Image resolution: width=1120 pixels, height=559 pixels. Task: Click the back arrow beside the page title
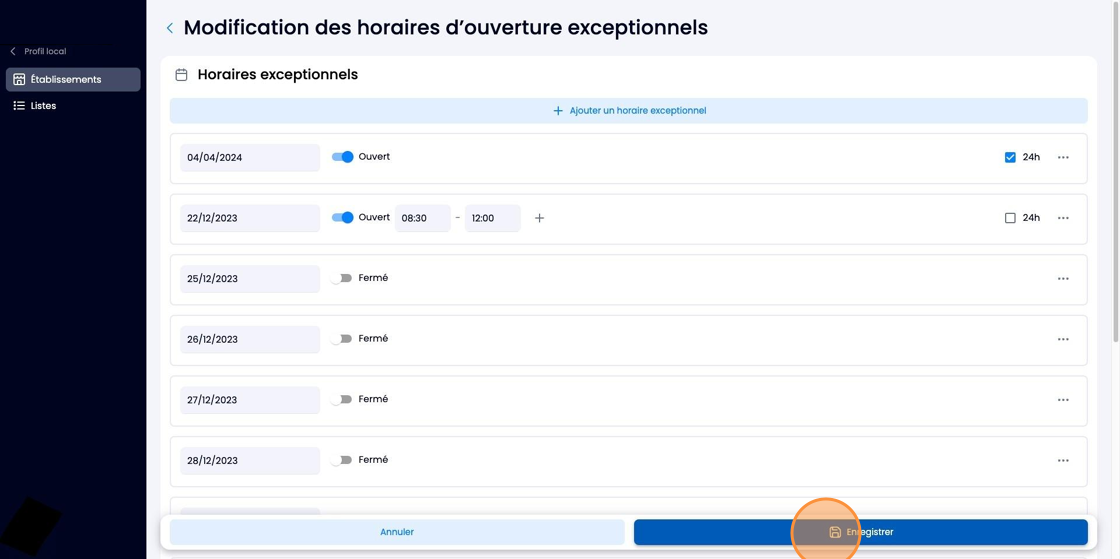(x=169, y=28)
